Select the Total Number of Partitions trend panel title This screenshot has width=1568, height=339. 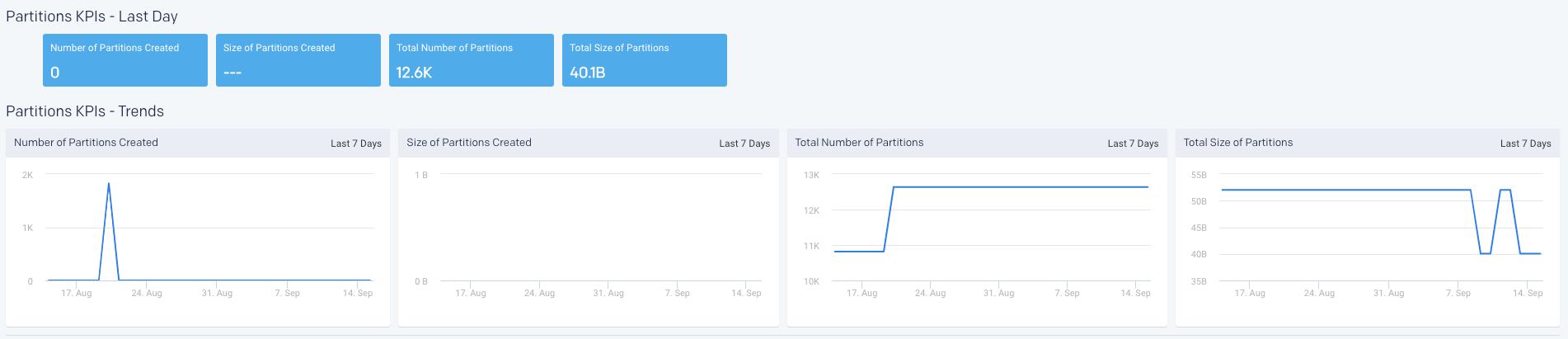(x=859, y=143)
